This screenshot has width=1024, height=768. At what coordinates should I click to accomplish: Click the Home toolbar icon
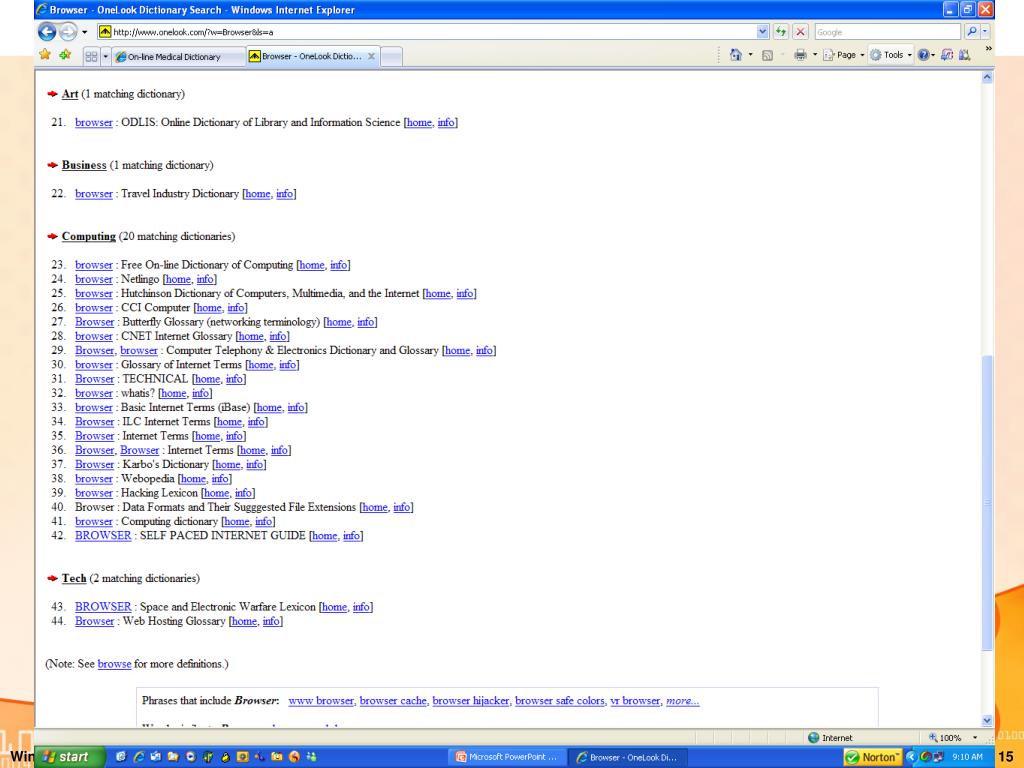coord(736,55)
